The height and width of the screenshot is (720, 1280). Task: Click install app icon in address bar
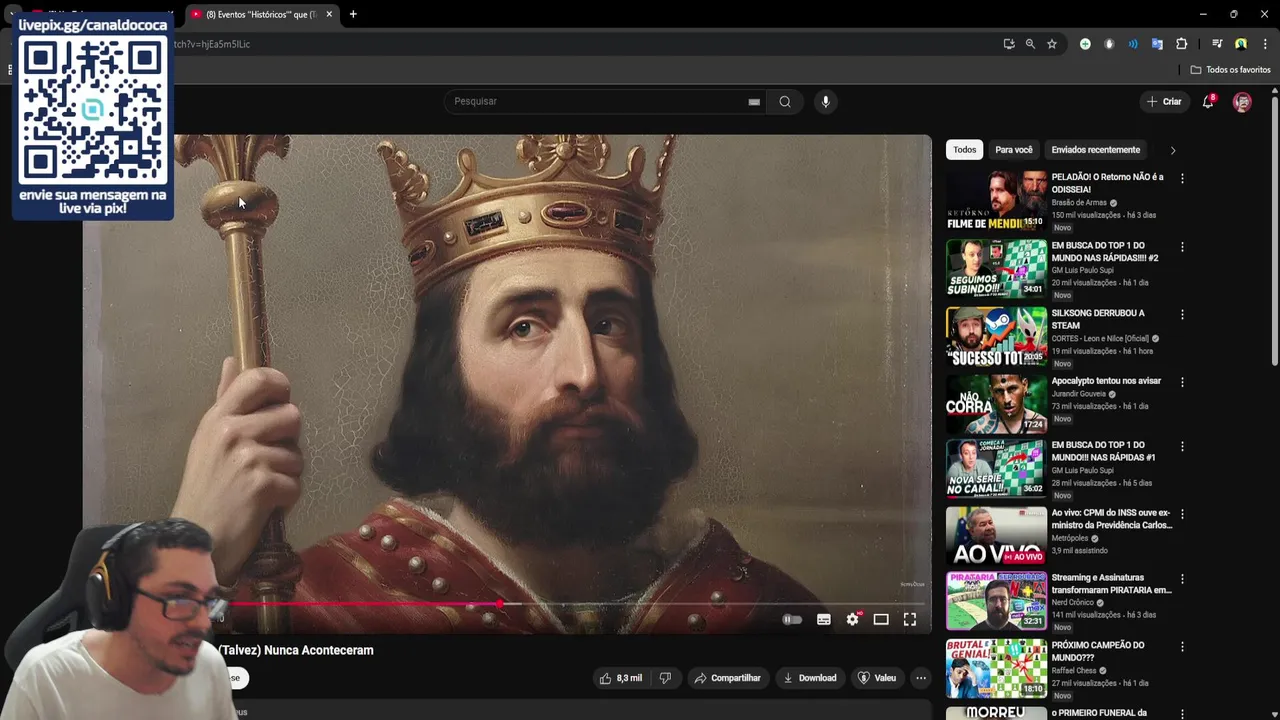pos(1009,44)
